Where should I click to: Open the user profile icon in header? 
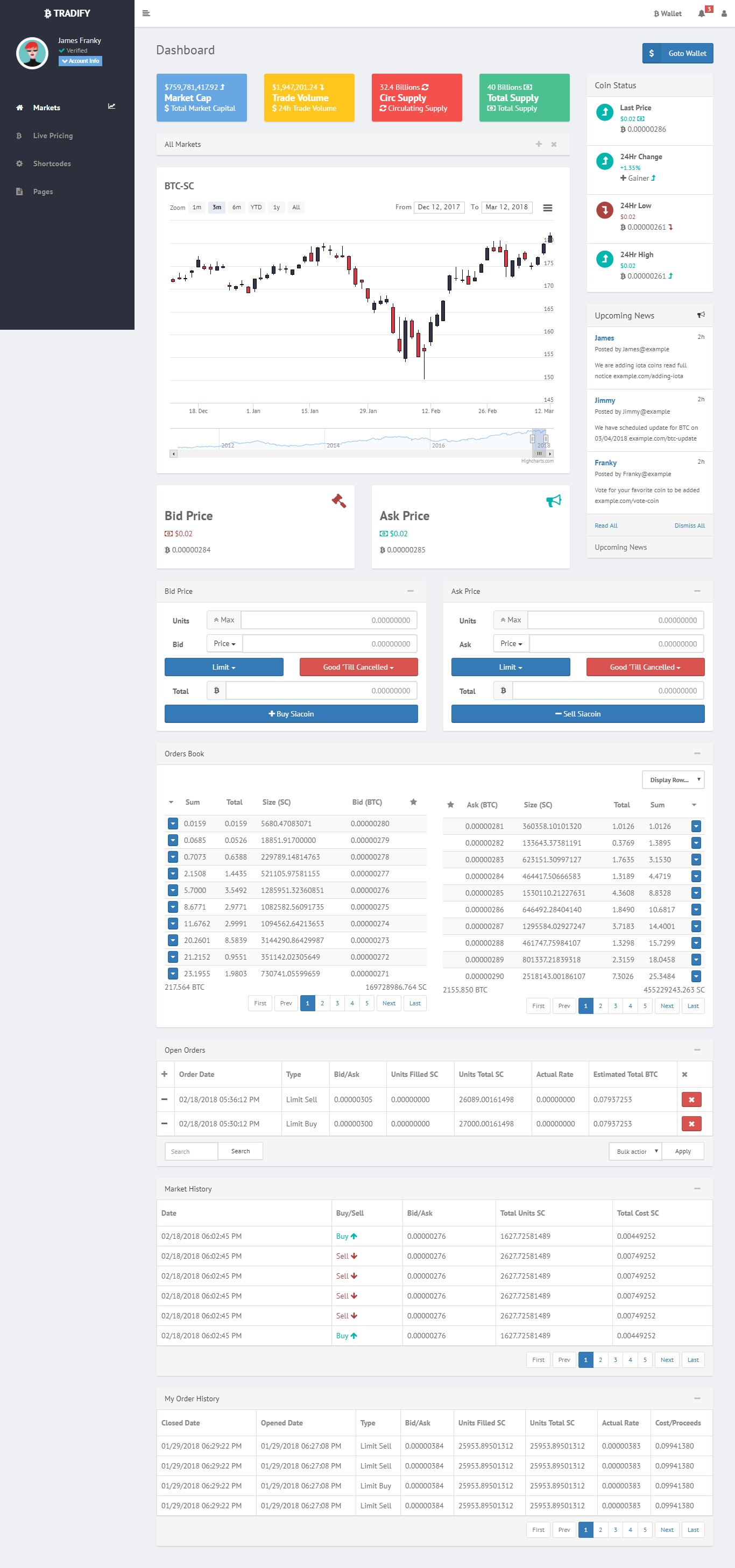[724, 13]
